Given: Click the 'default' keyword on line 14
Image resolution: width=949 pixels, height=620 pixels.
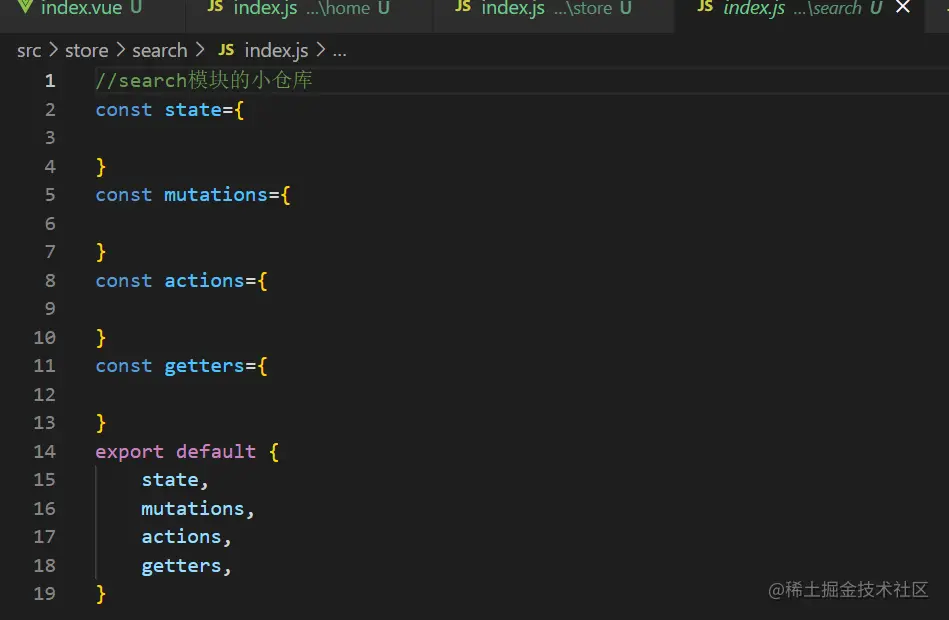Looking at the screenshot, I should (x=216, y=452).
